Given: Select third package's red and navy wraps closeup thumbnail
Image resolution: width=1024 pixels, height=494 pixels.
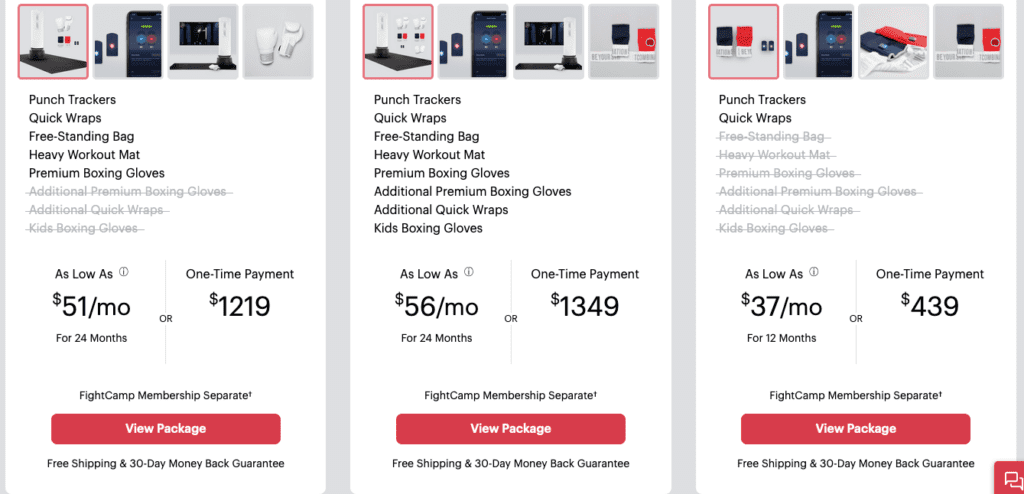Looking at the screenshot, I should coord(893,42).
